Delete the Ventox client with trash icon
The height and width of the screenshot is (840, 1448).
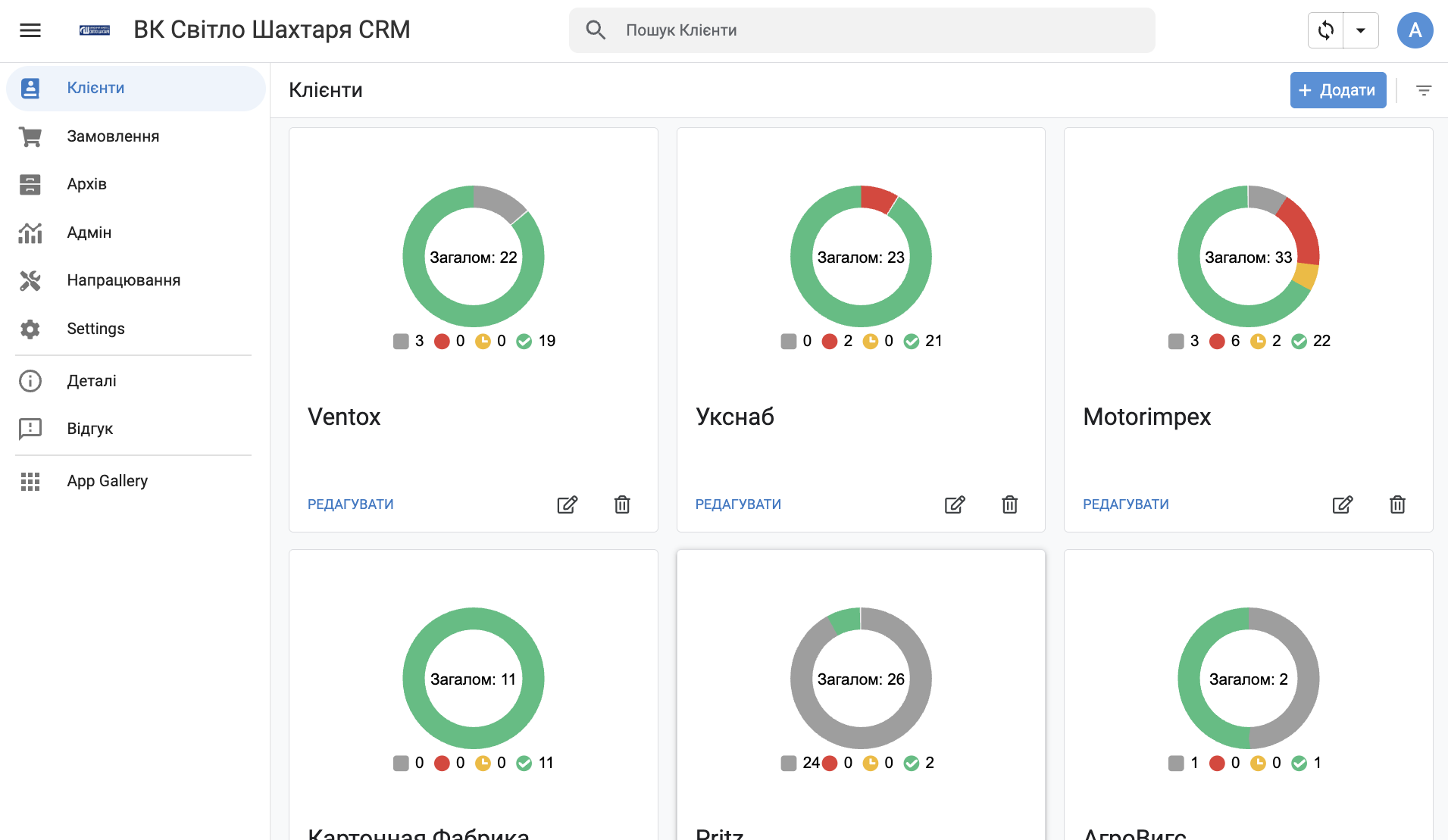pyautogui.click(x=622, y=504)
